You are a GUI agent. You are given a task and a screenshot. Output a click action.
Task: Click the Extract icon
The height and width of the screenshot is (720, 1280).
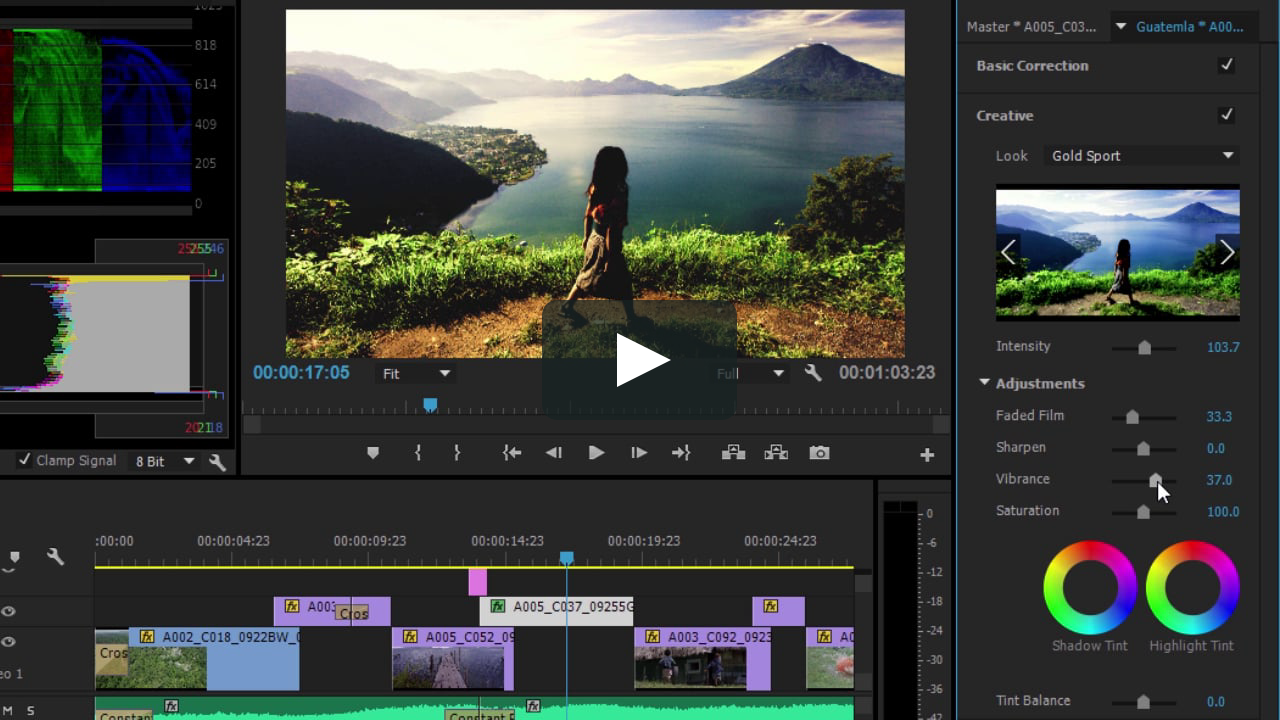click(776, 453)
